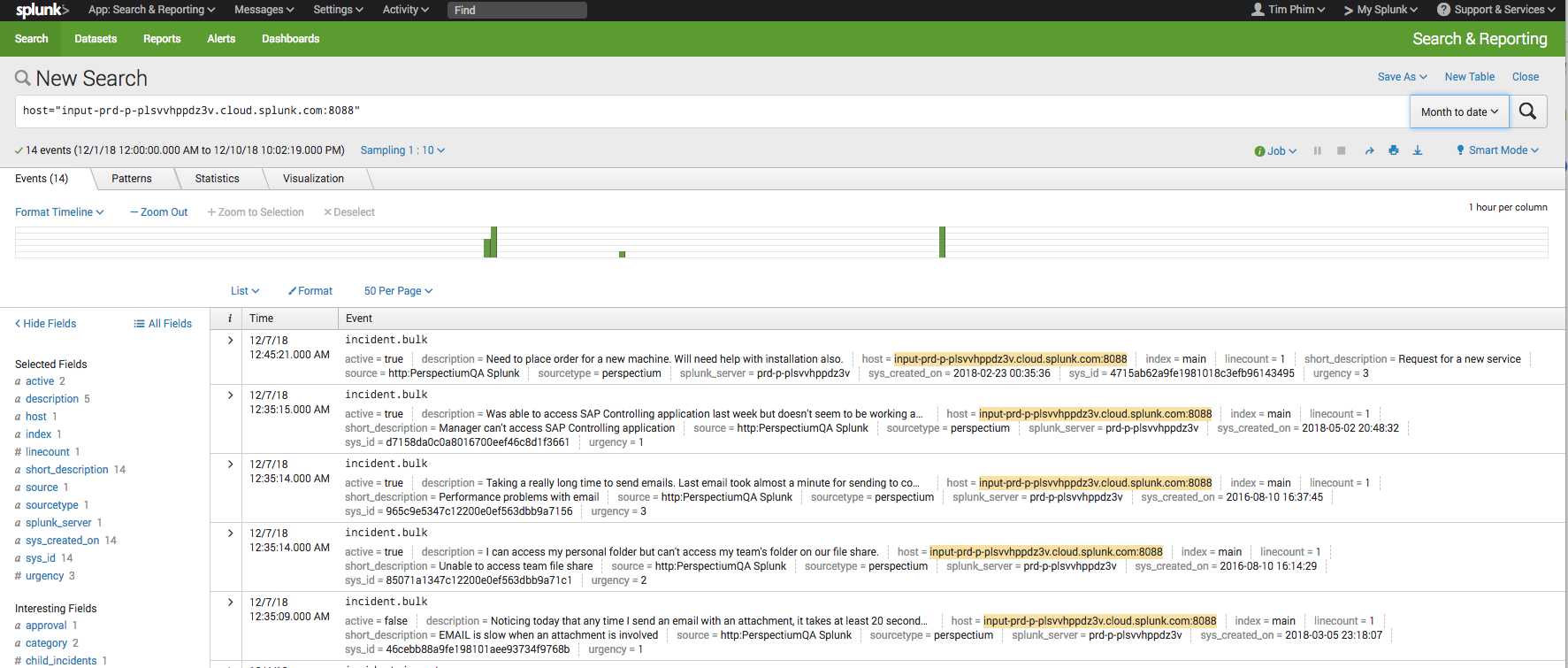The image size is (1568, 668).
Task: Open the Smart Mode dropdown
Action: coord(1497,150)
